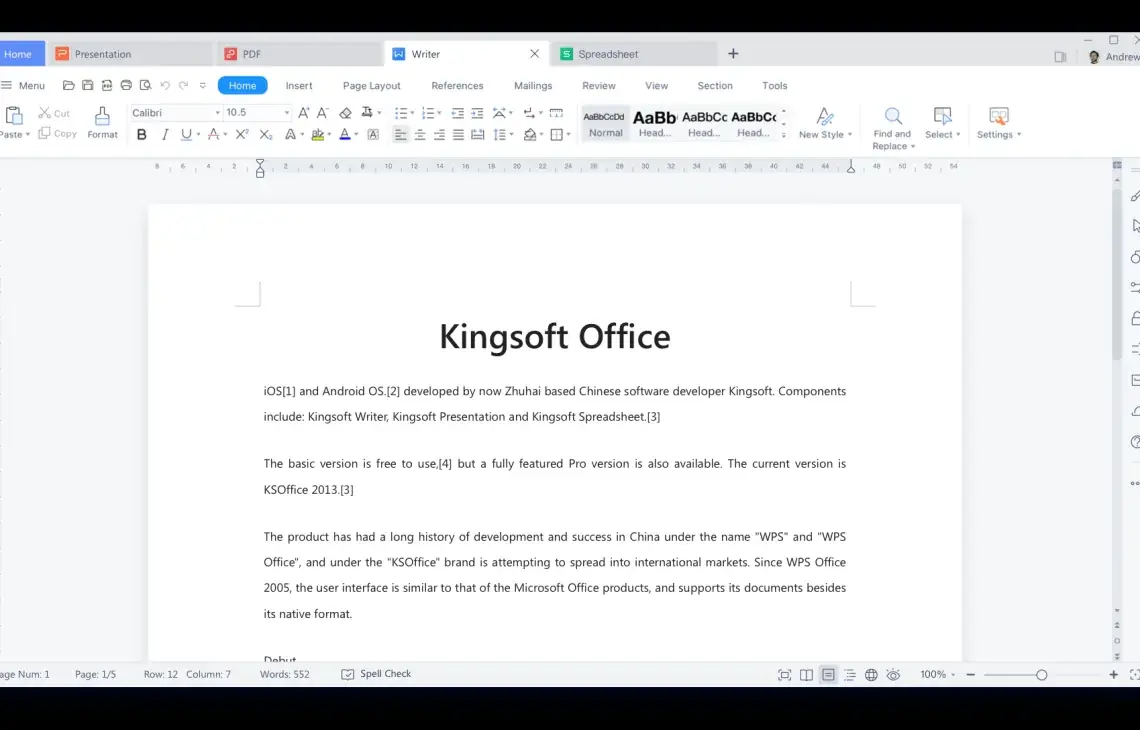Viewport: 1140px width, 730px height.
Task: Enable eye protection mode icon
Action: pyautogui.click(x=894, y=675)
